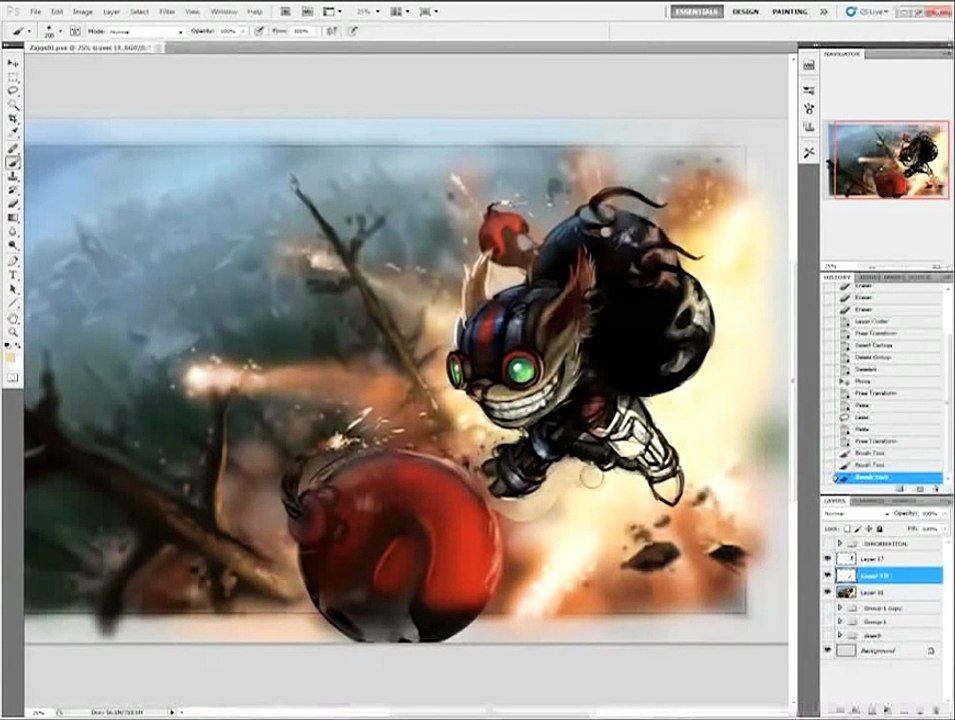Select the Layer 18 thumbnail
Image resolution: width=955 pixels, height=720 pixels.
tap(846, 591)
